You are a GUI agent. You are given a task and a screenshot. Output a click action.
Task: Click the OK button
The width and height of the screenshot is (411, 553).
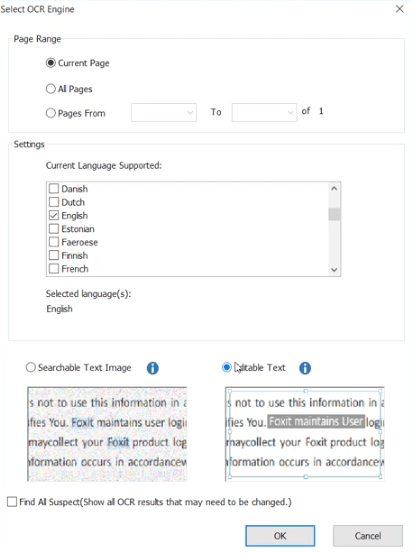coord(280,536)
